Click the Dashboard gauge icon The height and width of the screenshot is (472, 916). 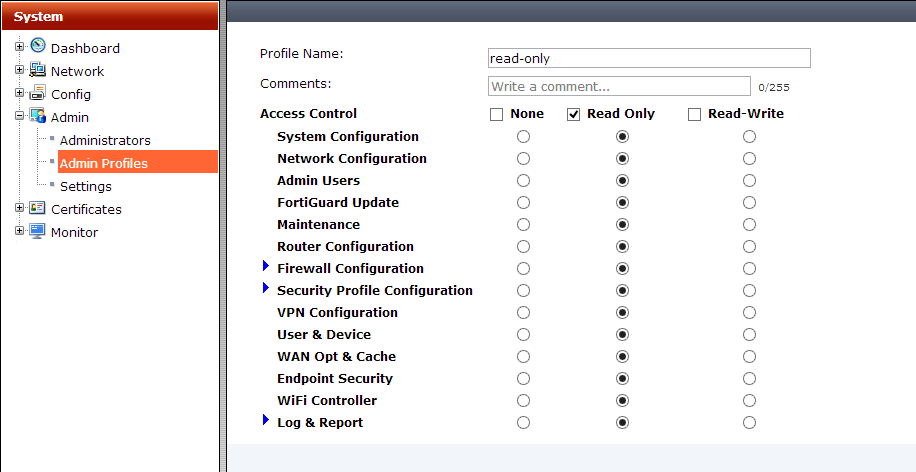pos(37,46)
